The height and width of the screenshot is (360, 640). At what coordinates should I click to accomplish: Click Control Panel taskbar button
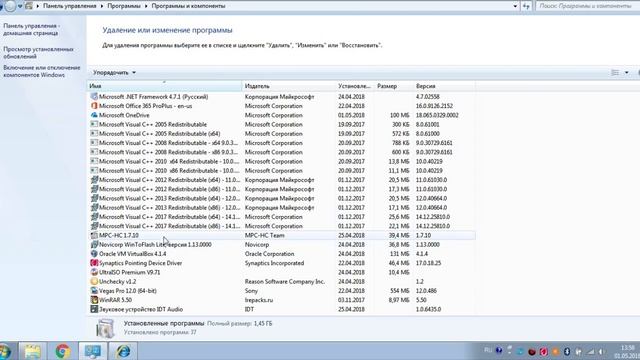93,351
